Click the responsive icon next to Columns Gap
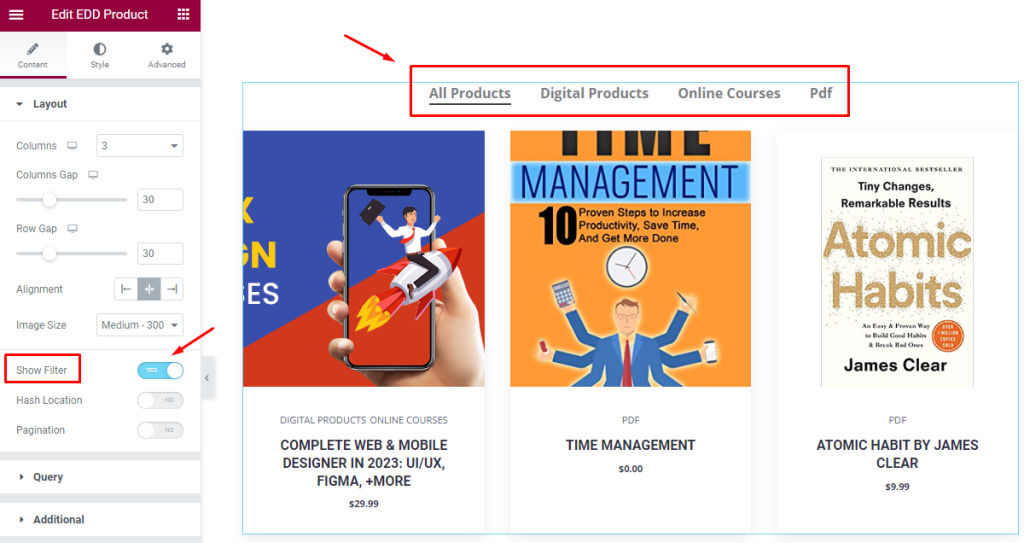 93,174
